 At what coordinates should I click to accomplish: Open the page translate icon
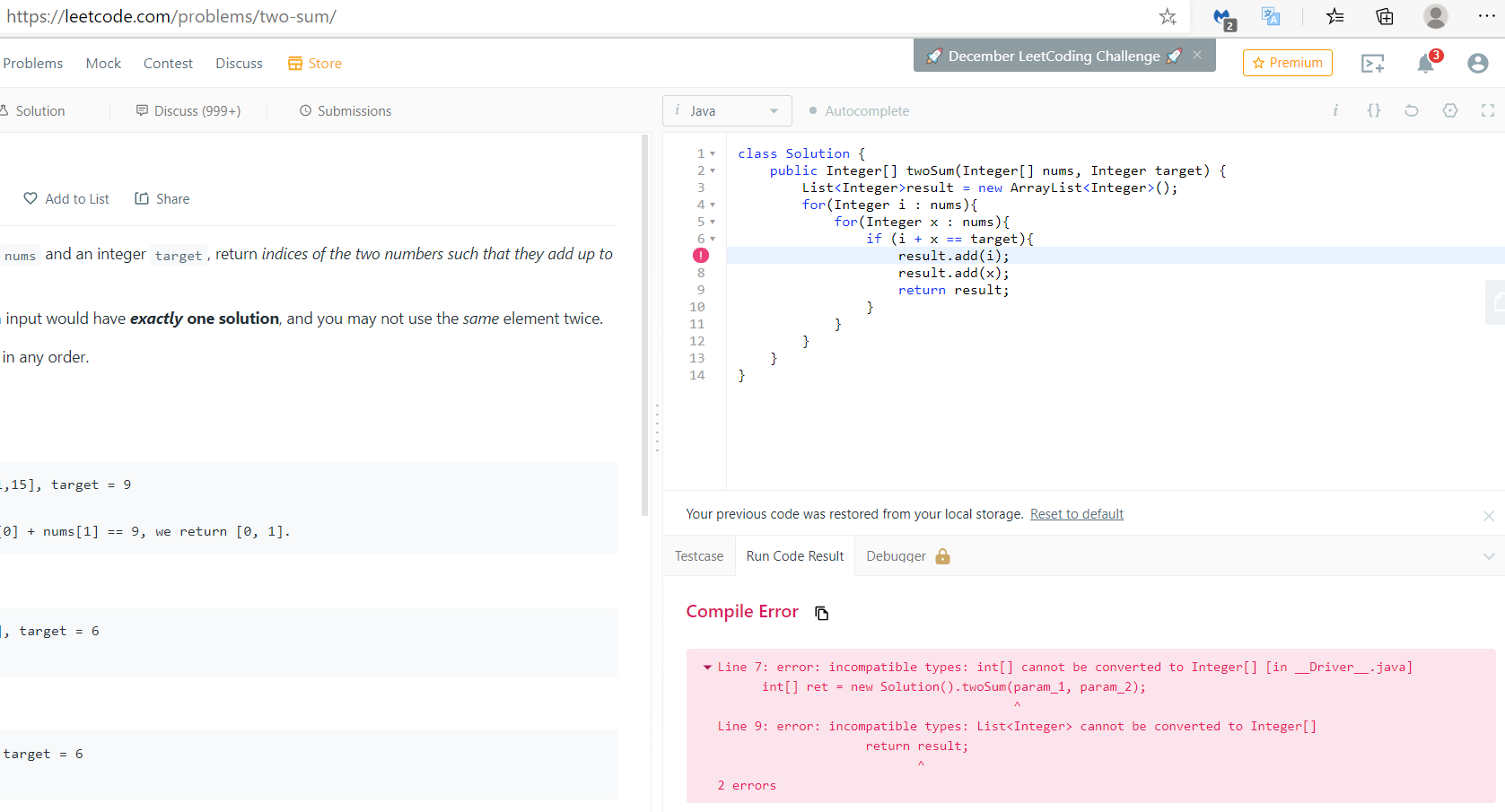click(x=1270, y=16)
